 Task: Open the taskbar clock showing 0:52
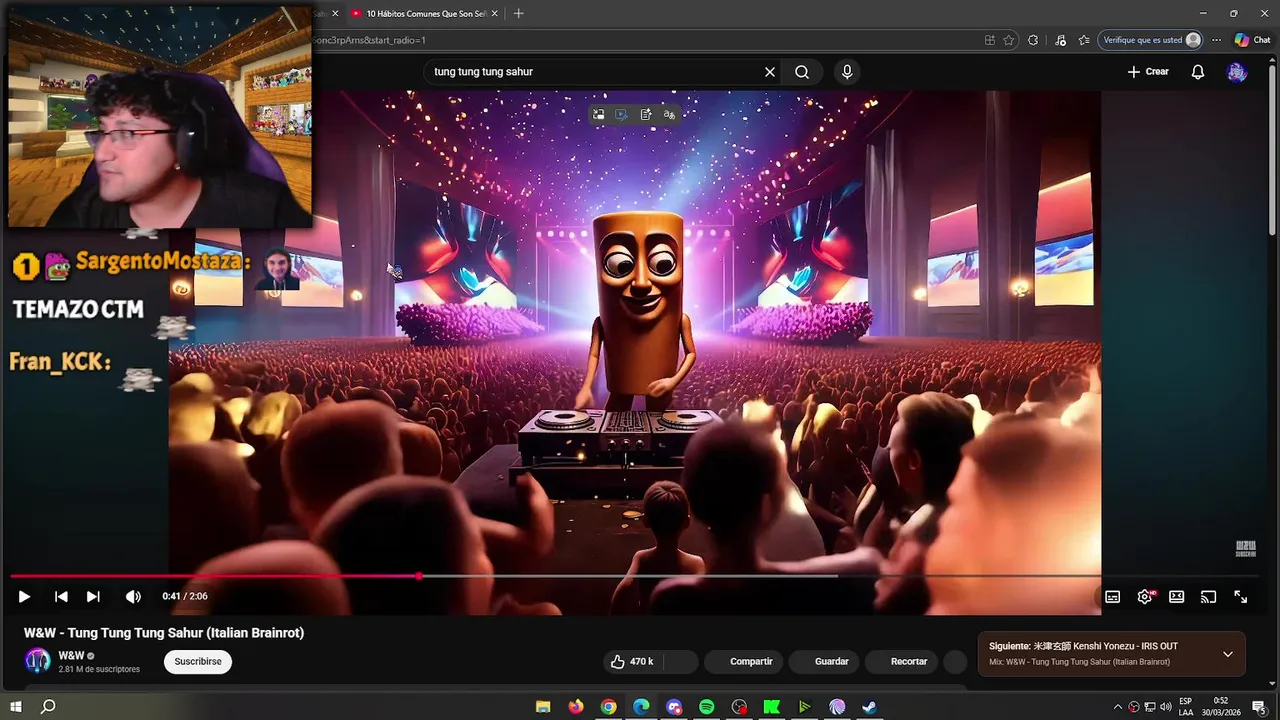(x=1220, y=707)
